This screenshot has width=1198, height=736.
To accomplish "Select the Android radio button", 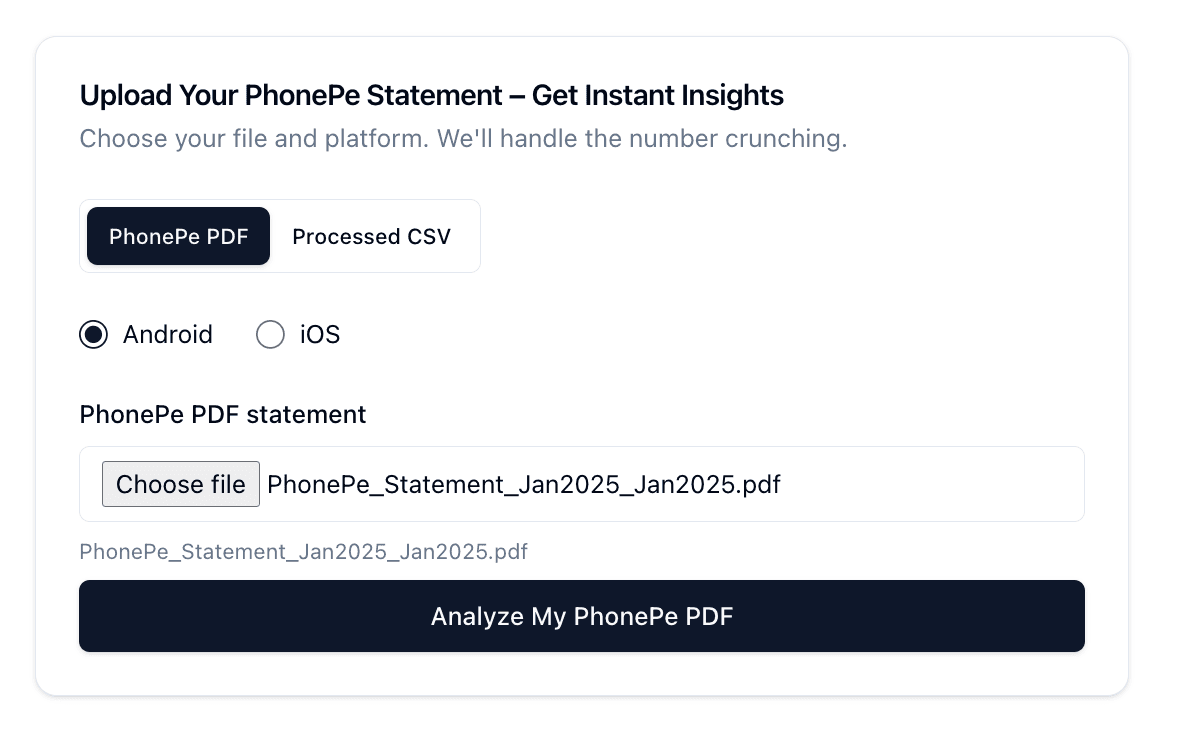I will click(x=93, y=334).
